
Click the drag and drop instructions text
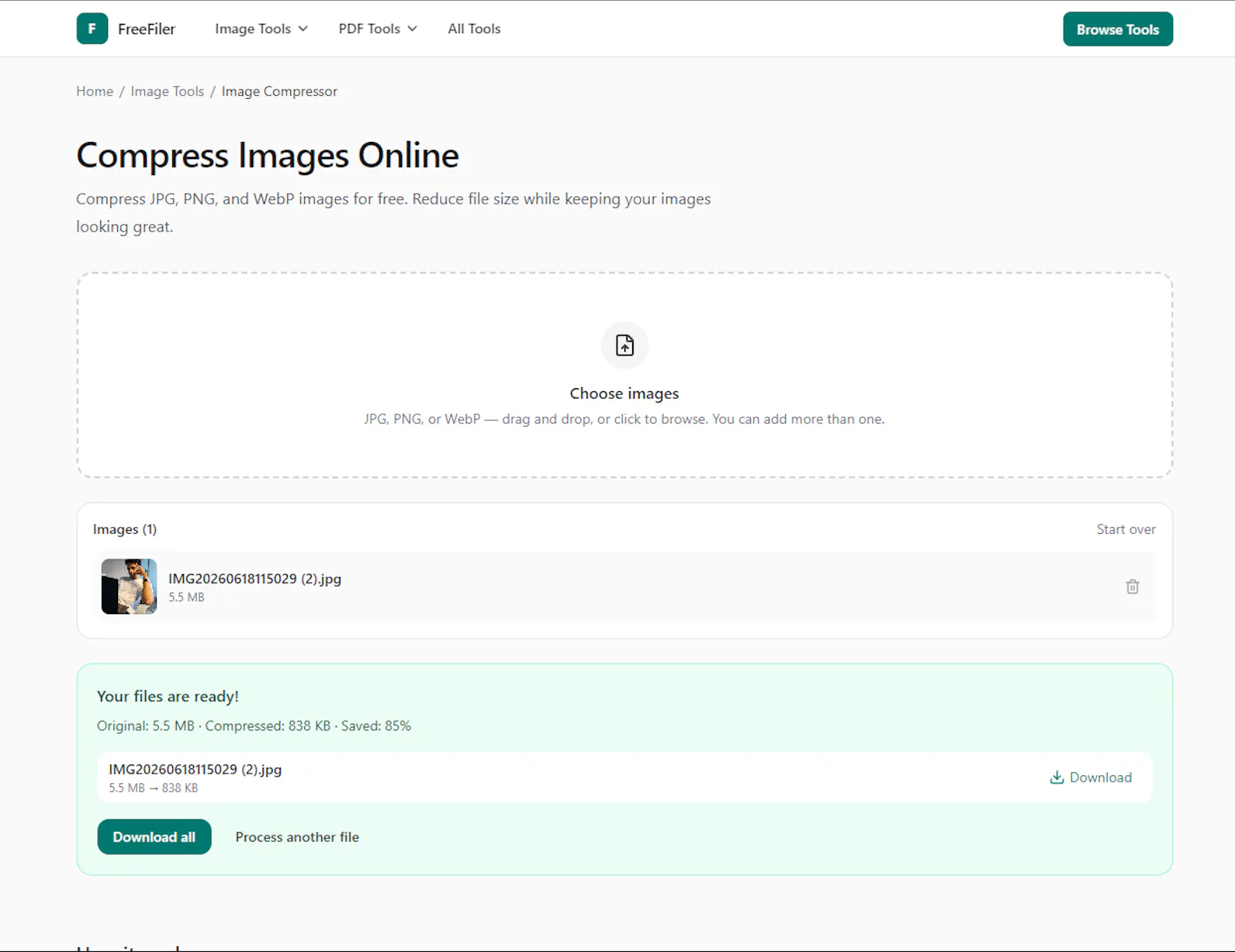pos(624,419)
